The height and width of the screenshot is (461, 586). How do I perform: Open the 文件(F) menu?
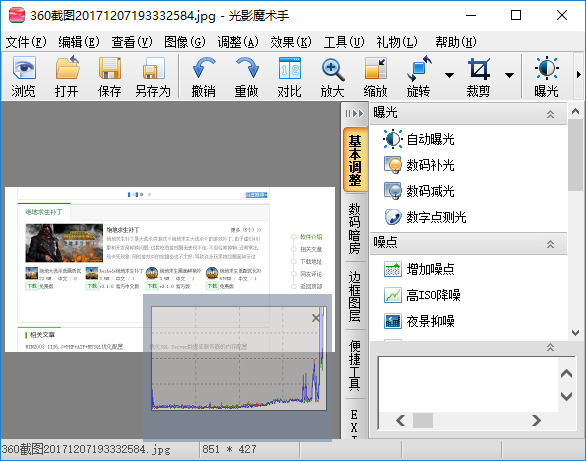pos(26,42)
